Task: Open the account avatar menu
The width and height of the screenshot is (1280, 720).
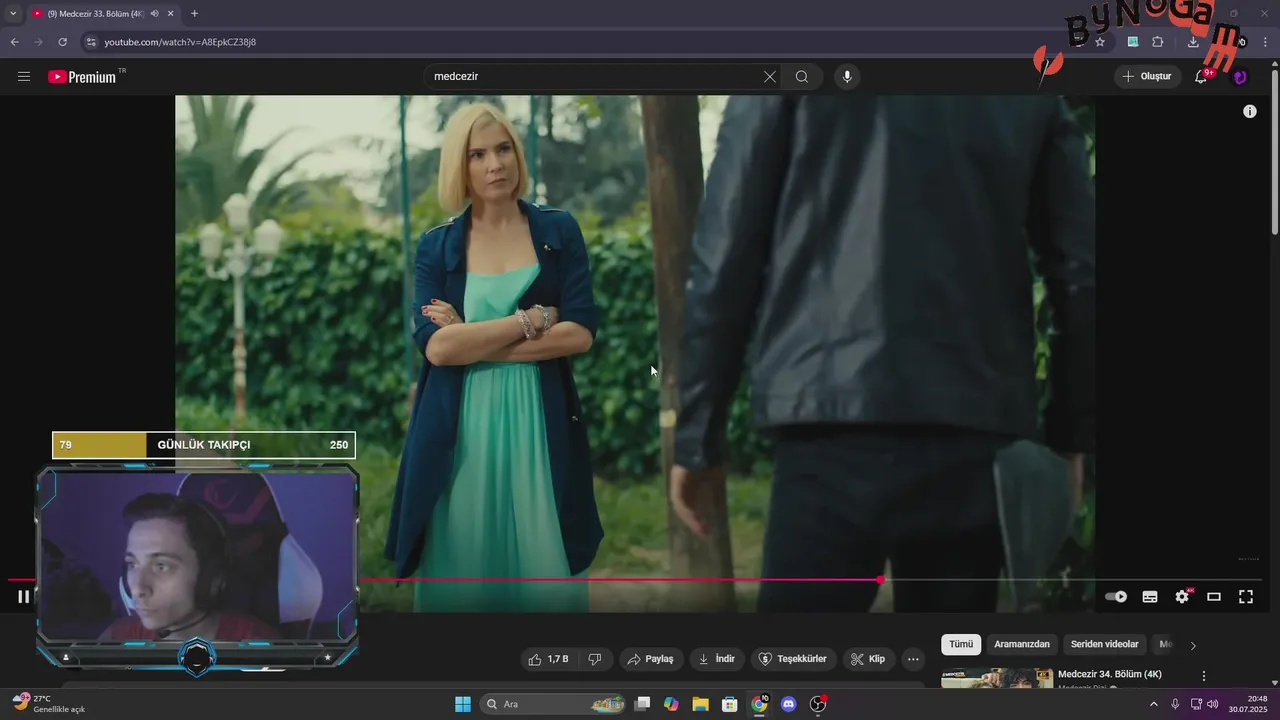Action: 1240,77
